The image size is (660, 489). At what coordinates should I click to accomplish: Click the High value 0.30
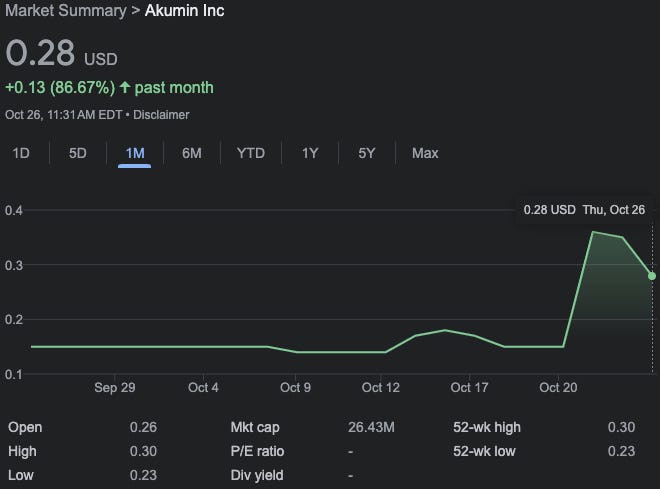pos(143,451)
